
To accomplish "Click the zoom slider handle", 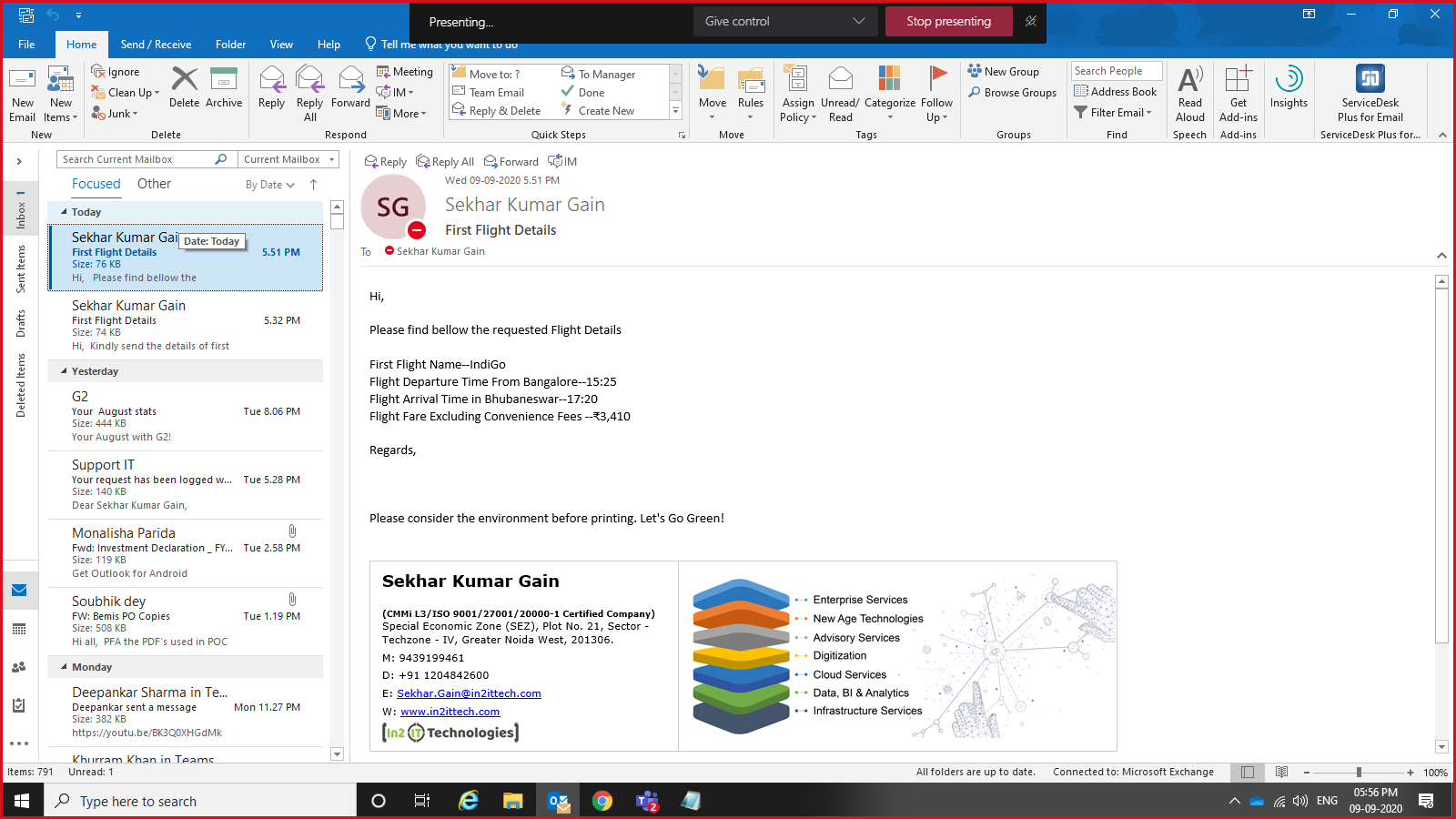I will tap(1359, 773).
